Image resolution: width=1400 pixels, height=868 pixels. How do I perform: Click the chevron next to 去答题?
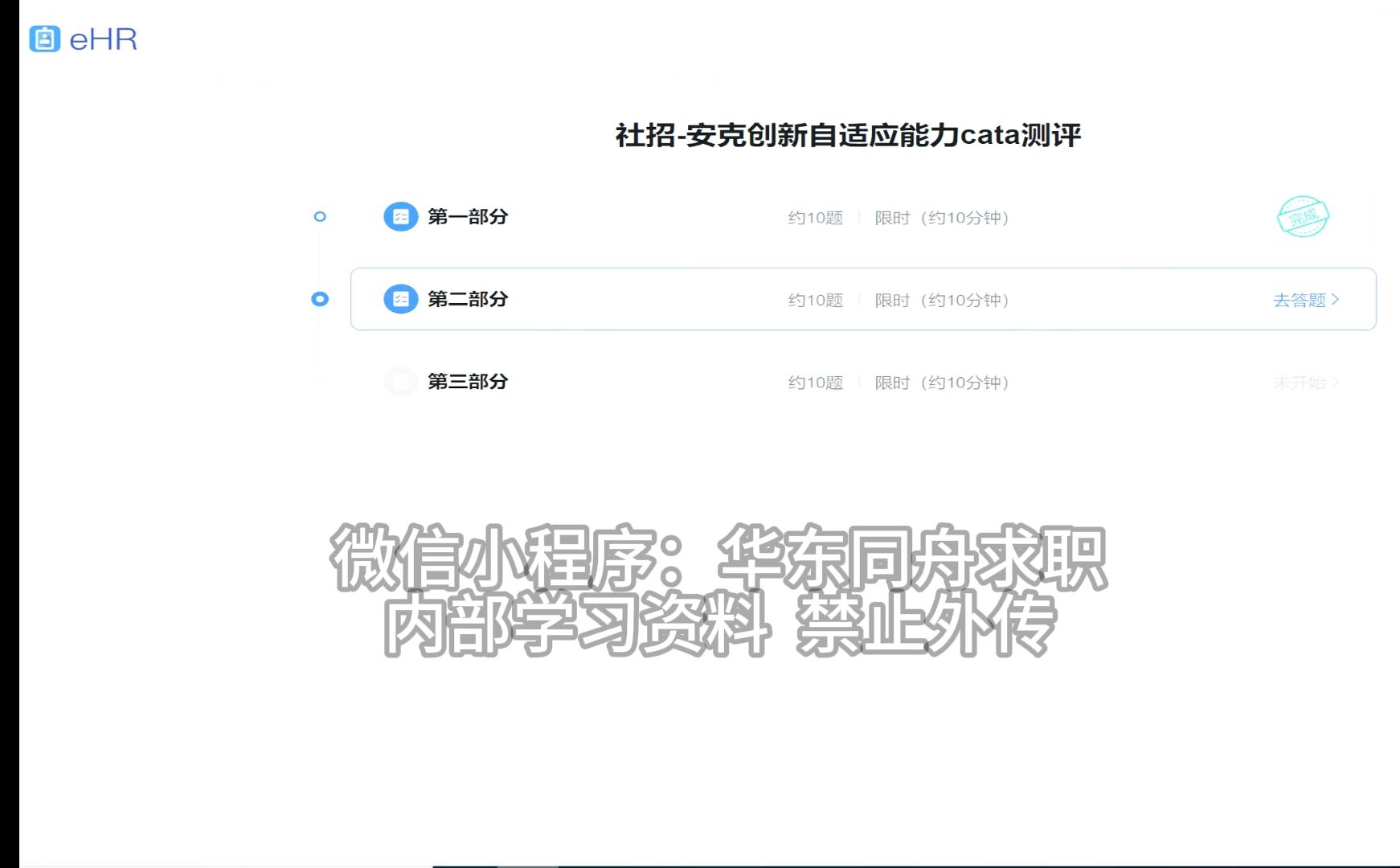pyautogui.click(x=1335, y=299)
